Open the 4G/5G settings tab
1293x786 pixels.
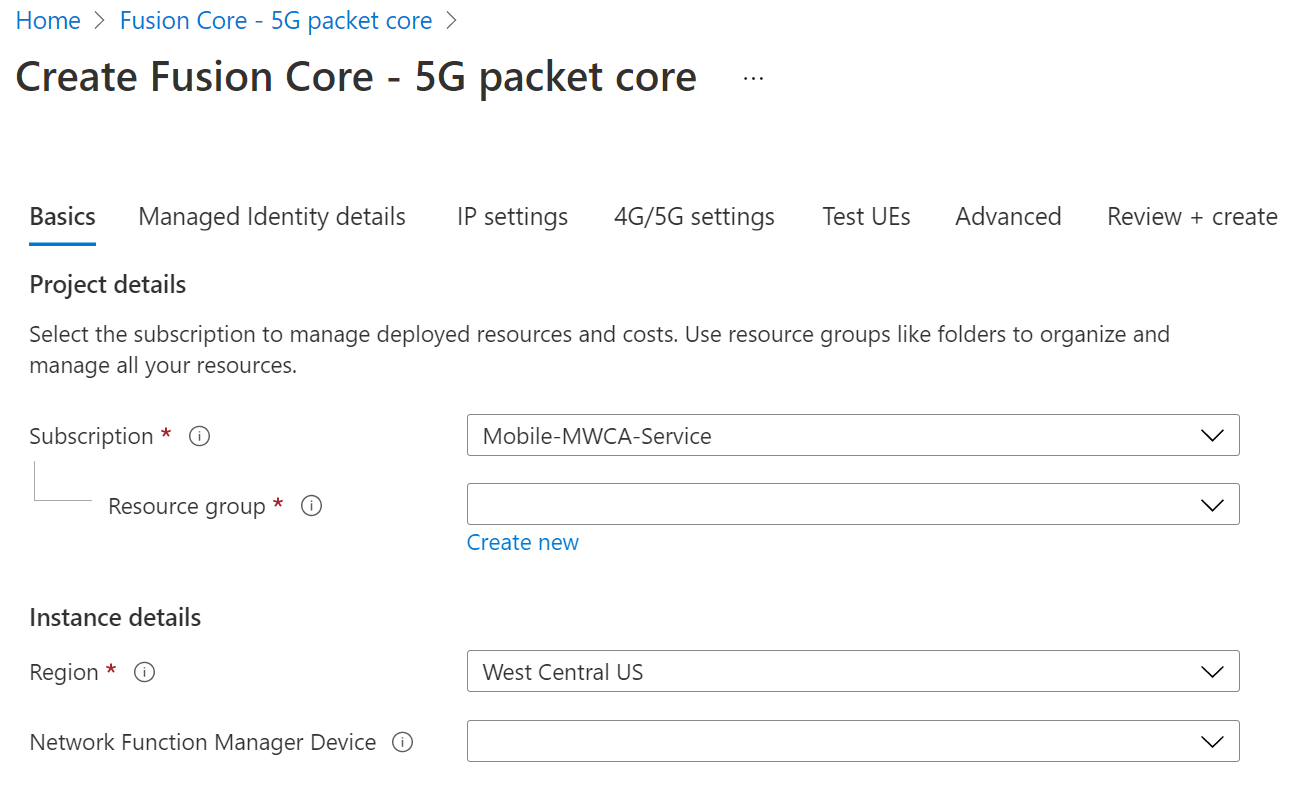coord(694,217)
